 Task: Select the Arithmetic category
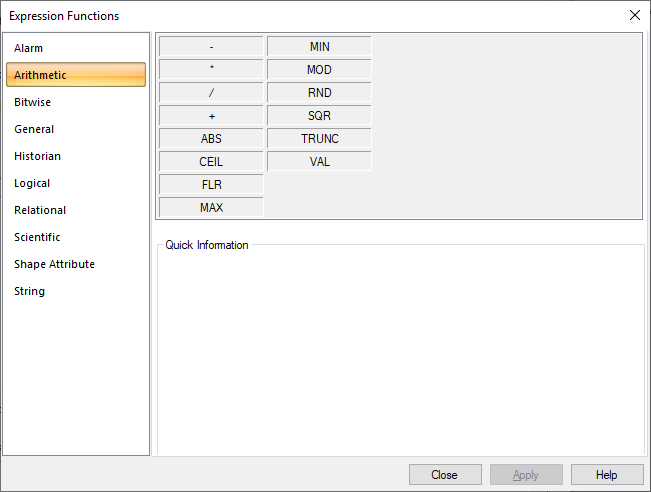point(76,75)
